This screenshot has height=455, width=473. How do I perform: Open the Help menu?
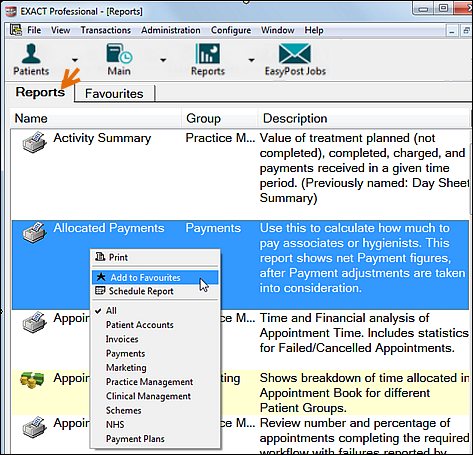314,30
